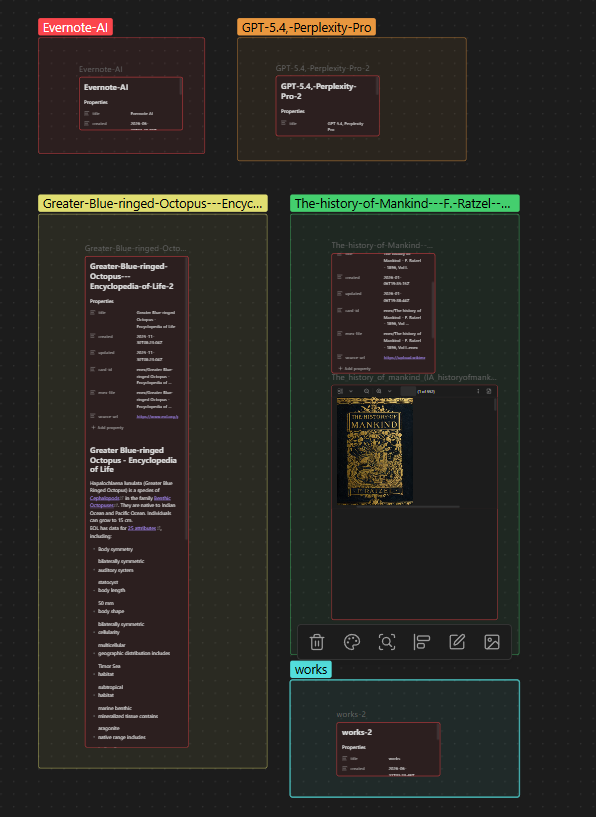The image size is (596, 817).
Task: Click Add property in history of Mankind card
Action: click(x=355, y=369)
